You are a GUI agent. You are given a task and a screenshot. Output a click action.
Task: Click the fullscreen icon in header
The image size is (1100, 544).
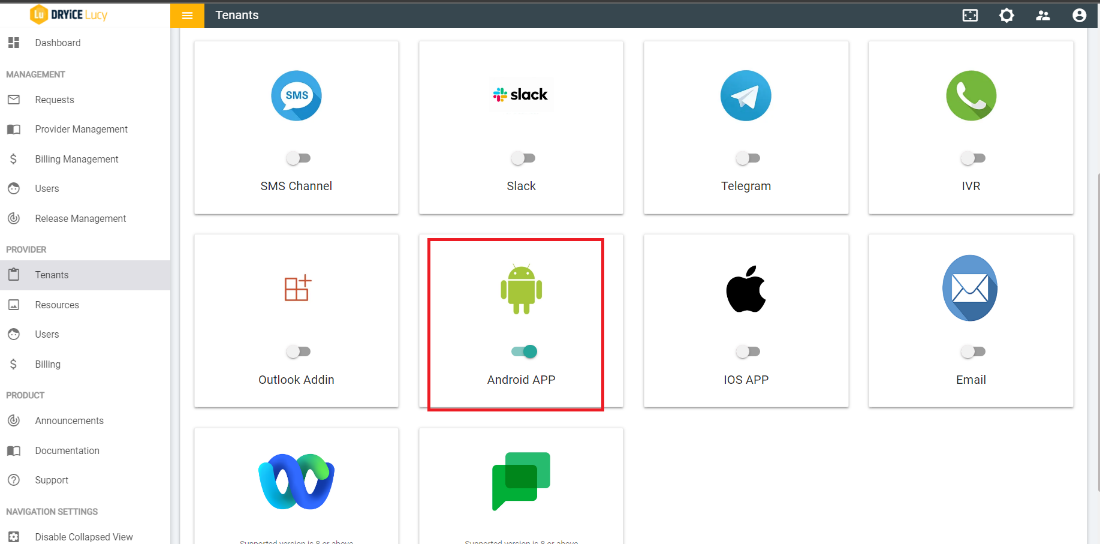970,15
